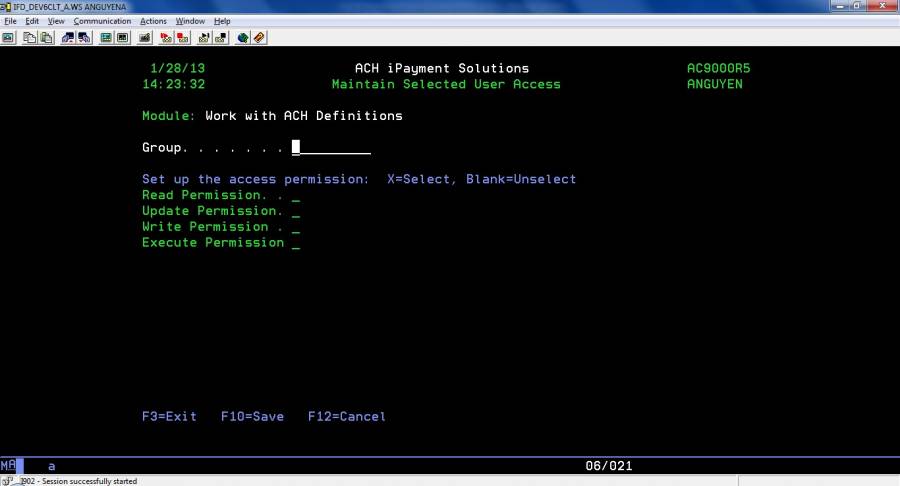900x486 pixels.
Task: Open the Actions menu
Action: click(153, 21)
